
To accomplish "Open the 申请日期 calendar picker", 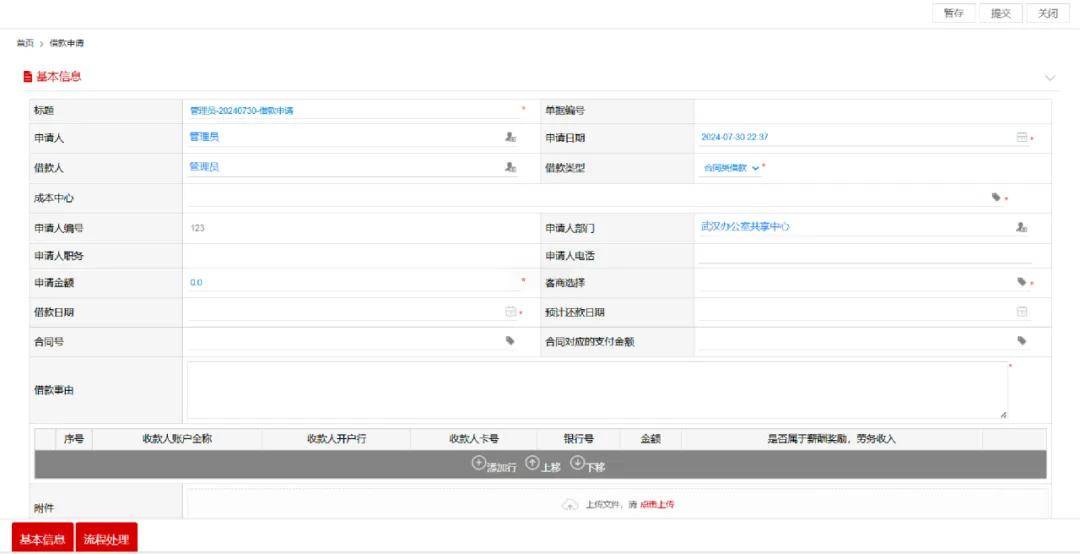I will click(1021, 138).
